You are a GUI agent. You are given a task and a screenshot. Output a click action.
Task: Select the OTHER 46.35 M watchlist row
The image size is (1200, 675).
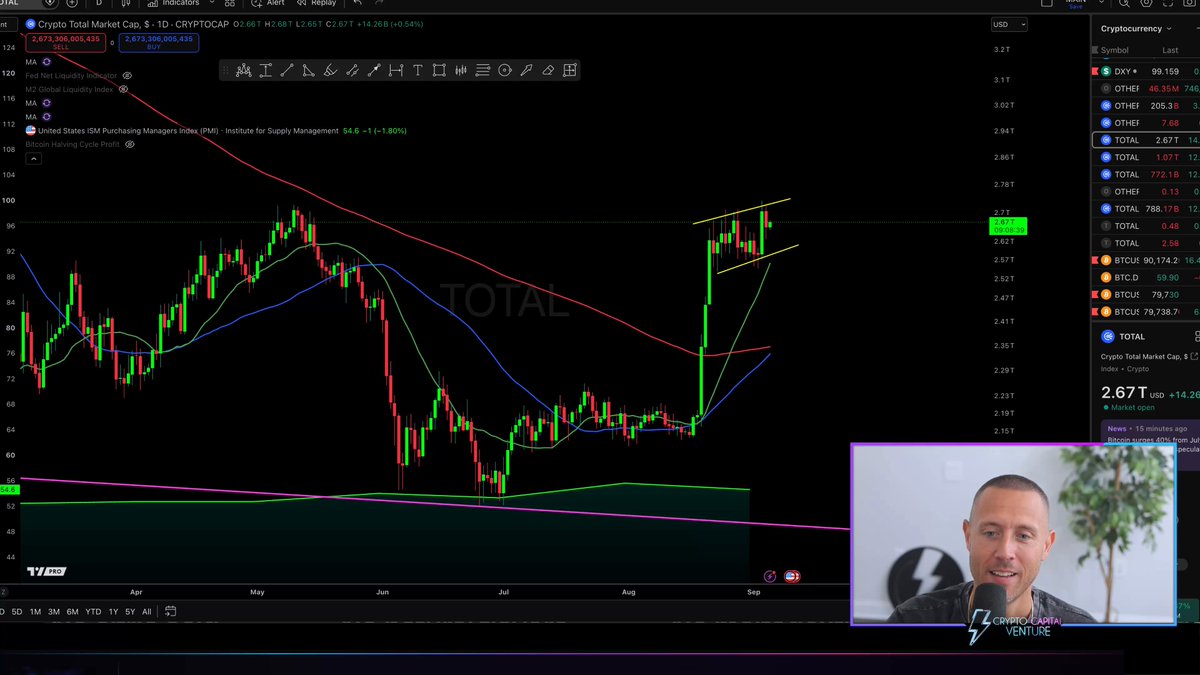pos(1145,89)
